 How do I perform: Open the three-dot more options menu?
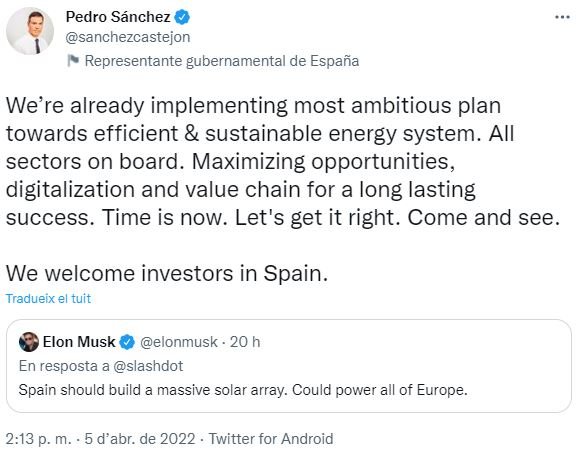(x=563, y=17)
